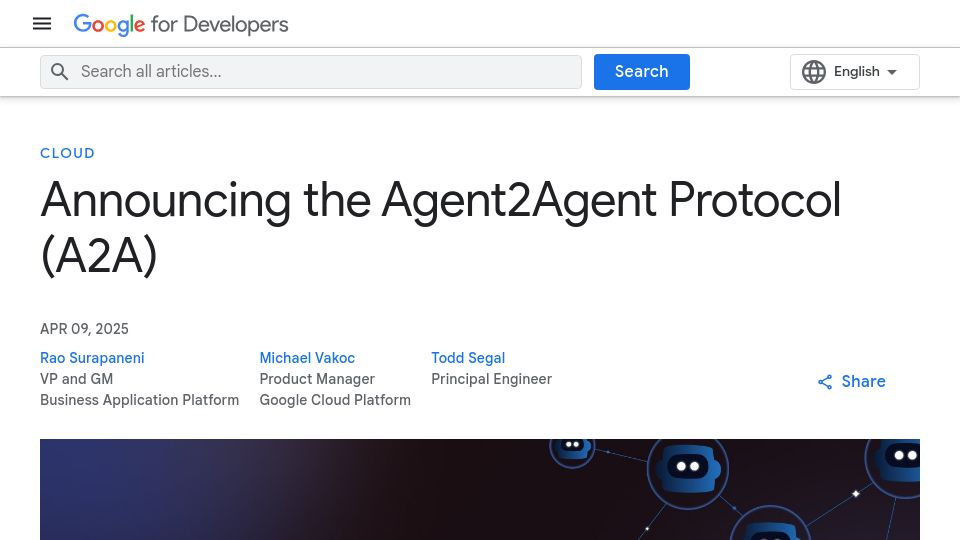Viewport: 960px width, 540px height.
Task: Open the CLOUD category link
Action: tap(67, 153)
